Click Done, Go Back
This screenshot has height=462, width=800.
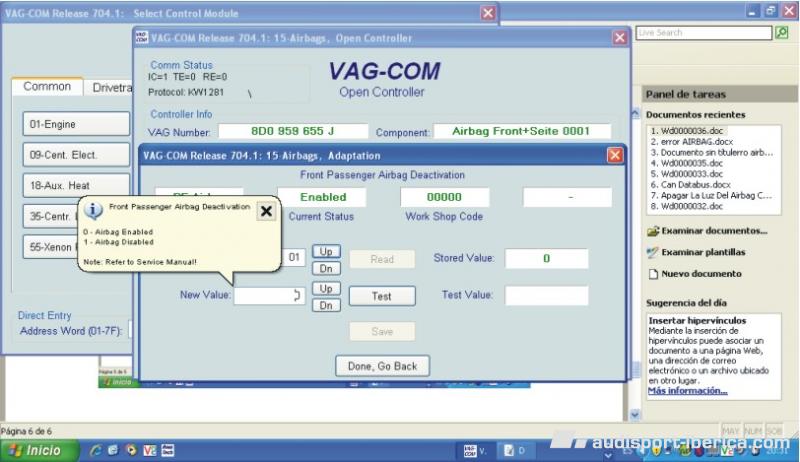pos(382,366)
